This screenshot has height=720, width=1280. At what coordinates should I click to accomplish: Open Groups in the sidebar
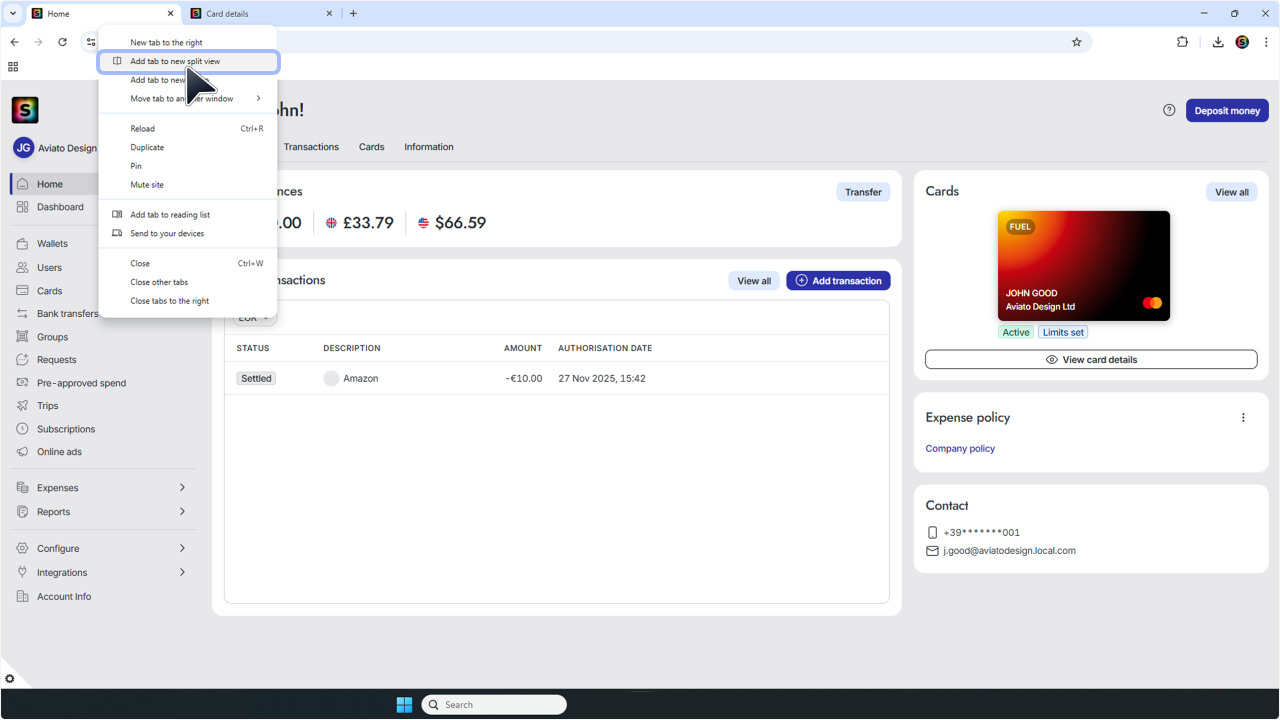(x=52, y=337)
